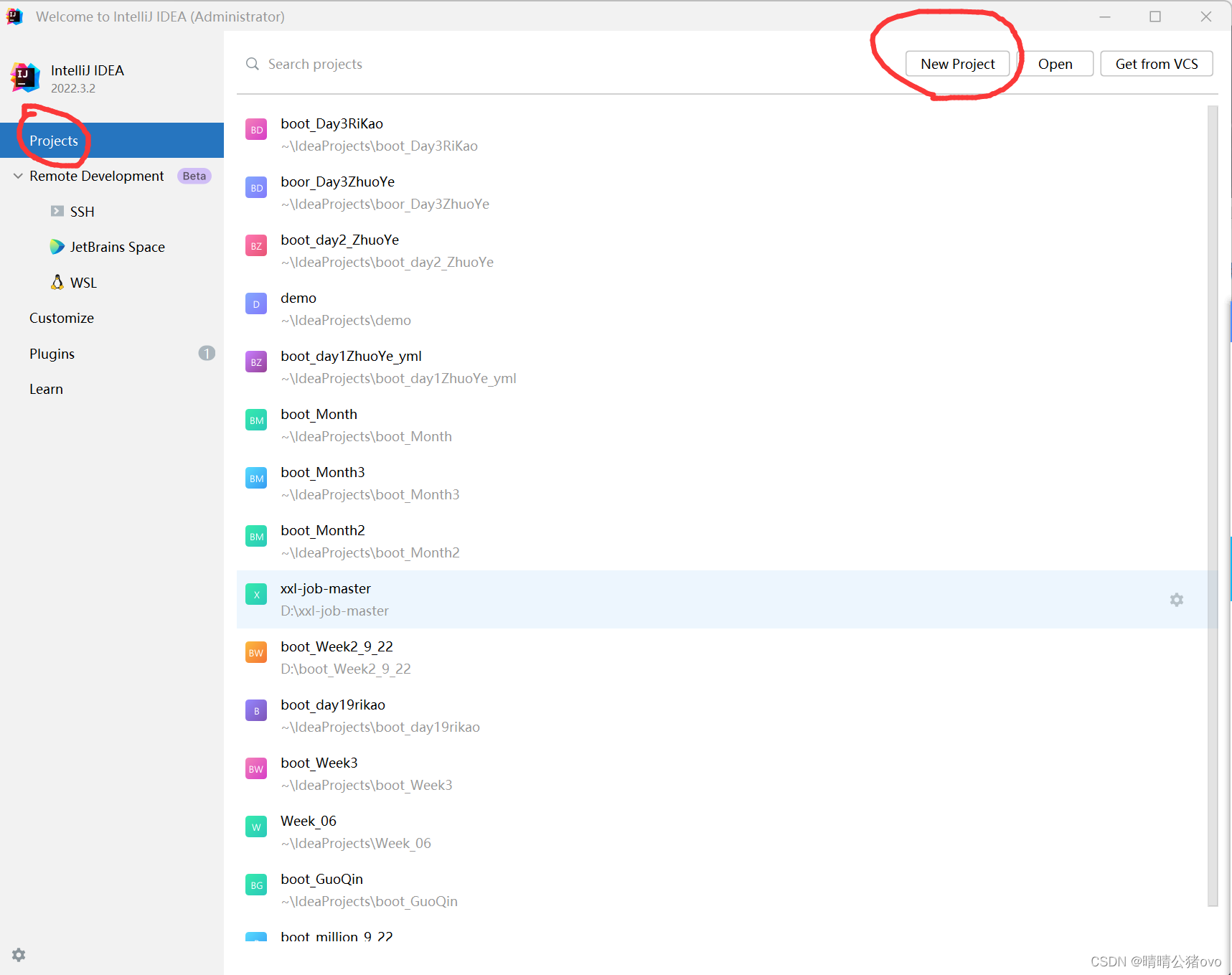The image size is (1232, 975).
Task: Open the Learn tab
Action: (x=112, y=389)
